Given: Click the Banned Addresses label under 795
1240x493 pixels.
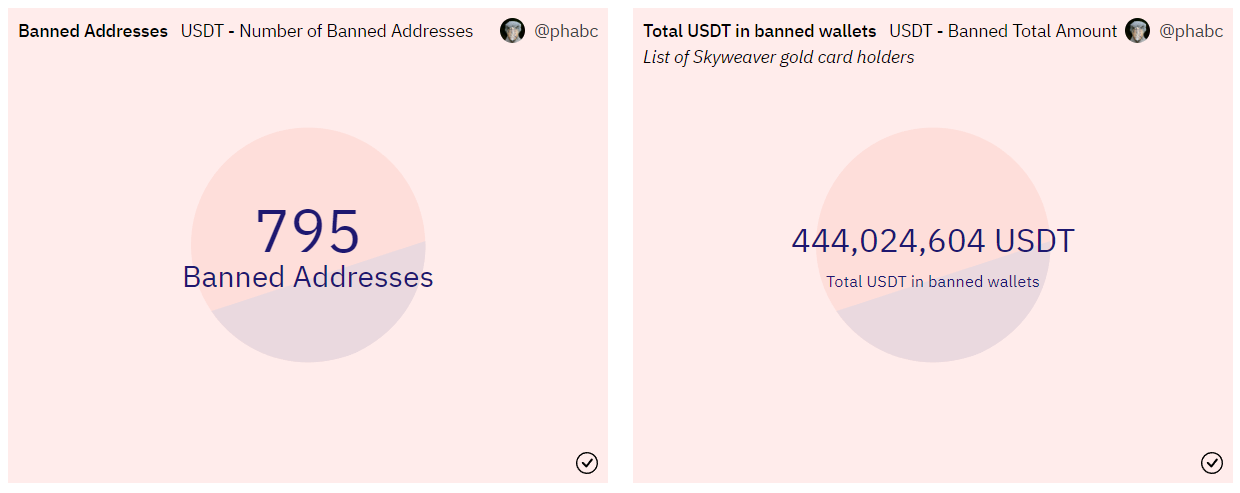Looking at the screenshot, I should coord(308,277).
